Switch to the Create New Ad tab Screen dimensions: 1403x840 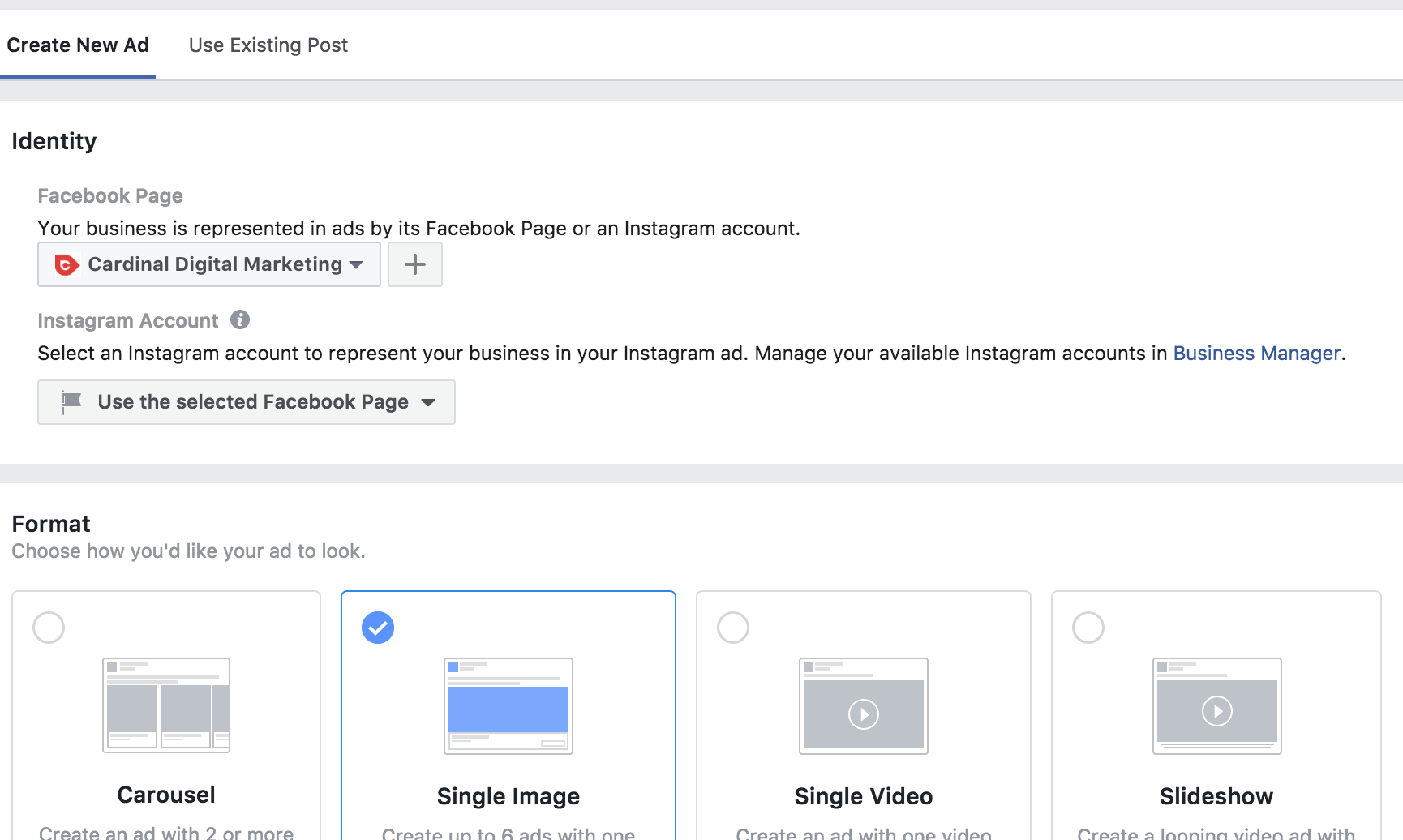[x=78, y=45]
